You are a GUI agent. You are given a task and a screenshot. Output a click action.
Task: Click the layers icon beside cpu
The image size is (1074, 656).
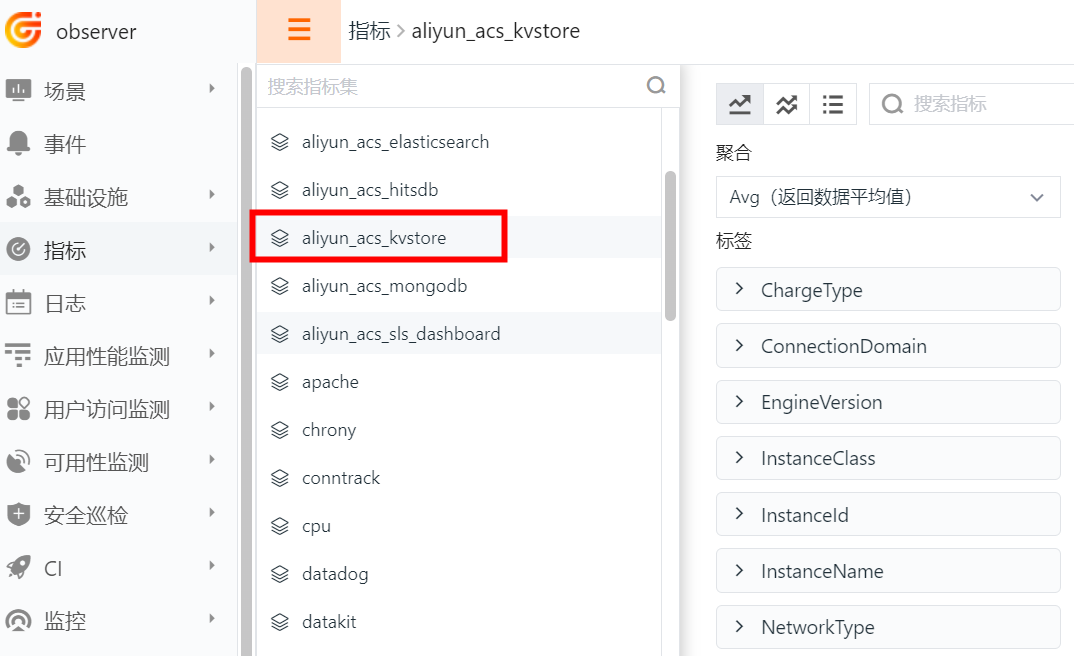tap(279, 525)
